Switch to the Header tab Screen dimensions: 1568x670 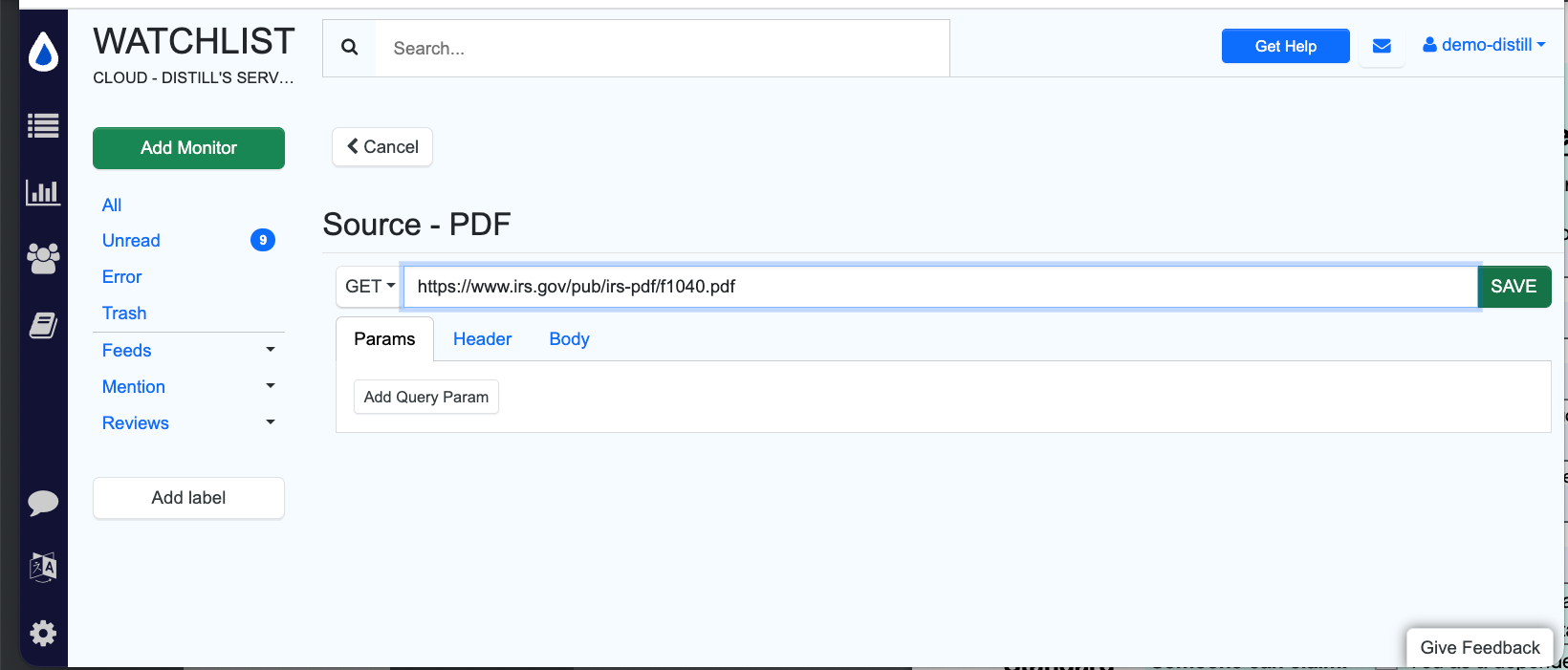[x=482, y=339]
